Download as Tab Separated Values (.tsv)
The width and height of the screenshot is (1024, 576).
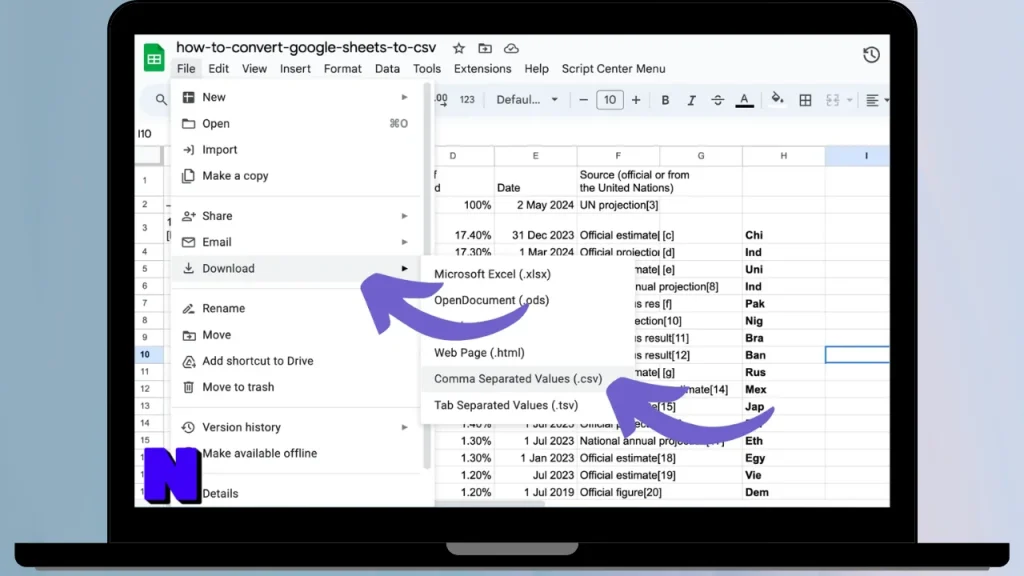[x=527, y=406]
